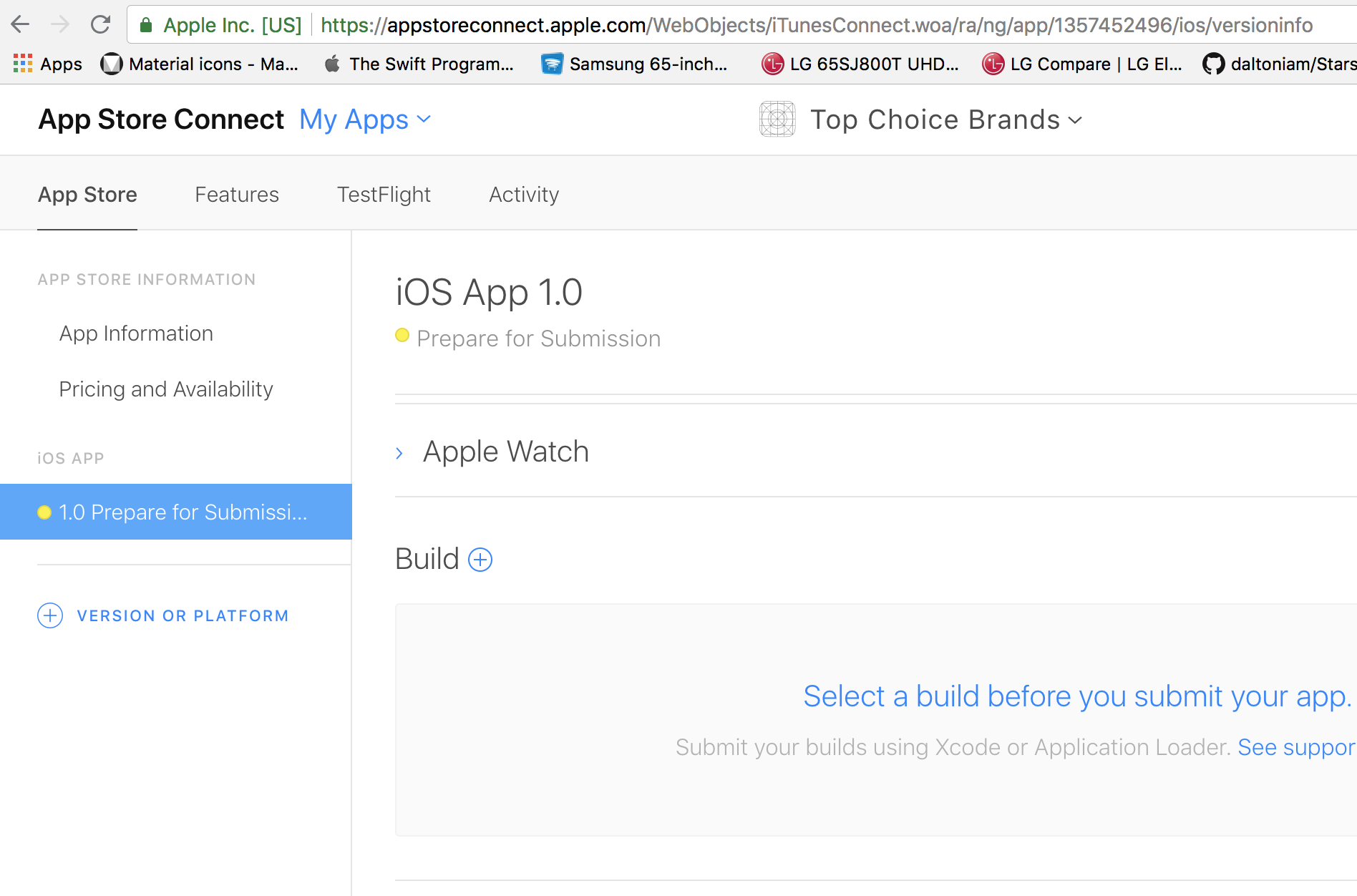
Task: Reload the page with refresh icon
Action: pyautogui.click(x=100, y=25)
